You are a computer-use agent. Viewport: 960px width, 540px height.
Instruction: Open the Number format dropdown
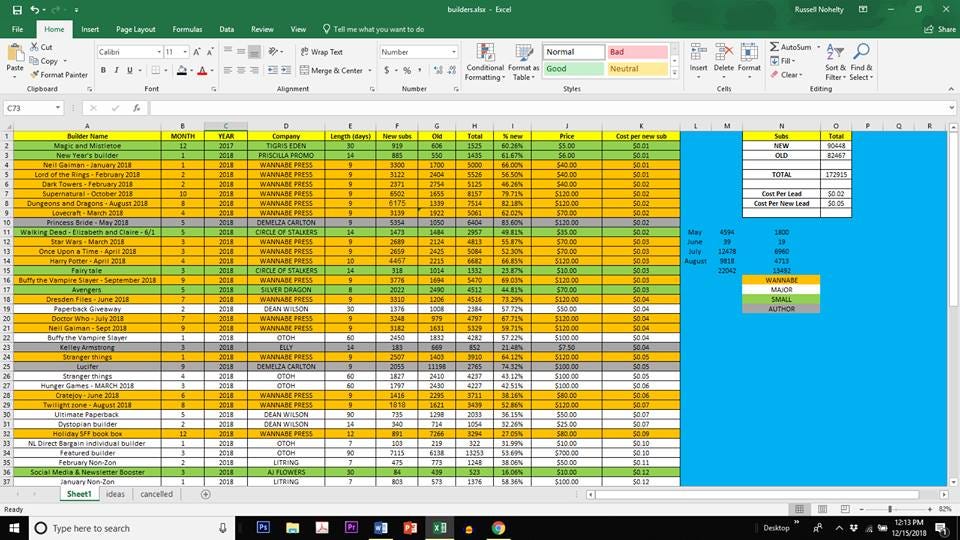pos(454,52)
